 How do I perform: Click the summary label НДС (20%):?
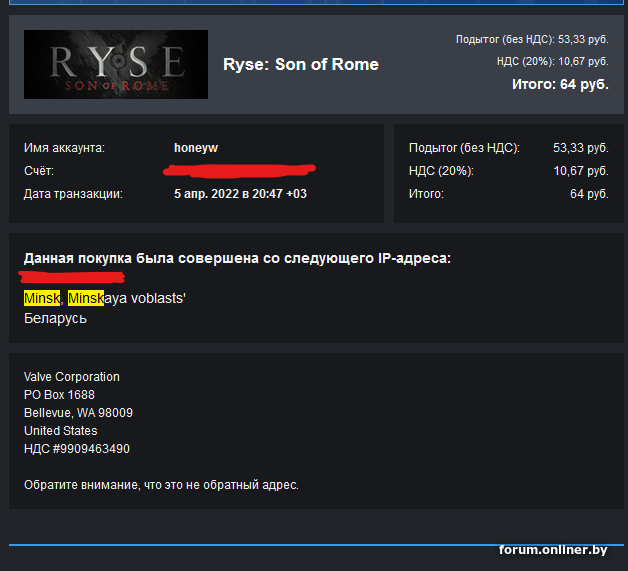(441, 171)
